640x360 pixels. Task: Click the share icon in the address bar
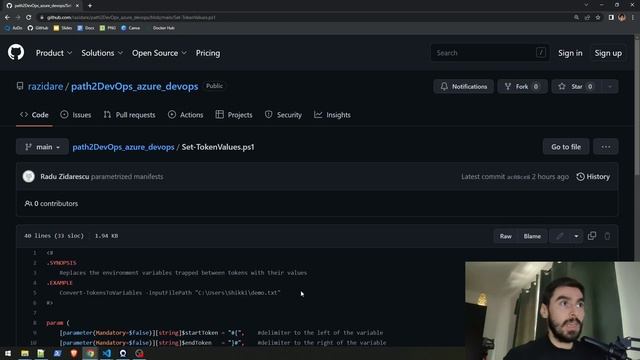tap(587, 18)
